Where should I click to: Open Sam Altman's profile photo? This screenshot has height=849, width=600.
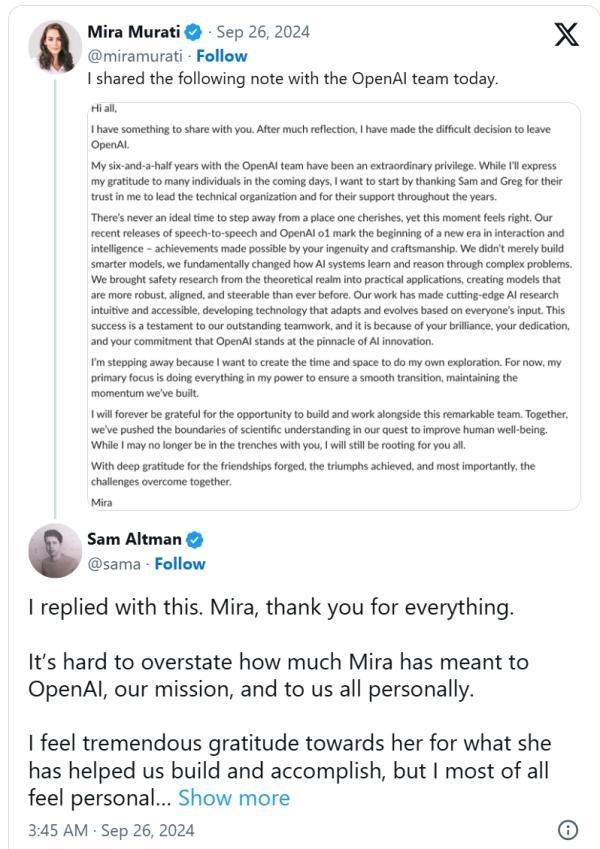pyautogui.click(x=55, y=552)
